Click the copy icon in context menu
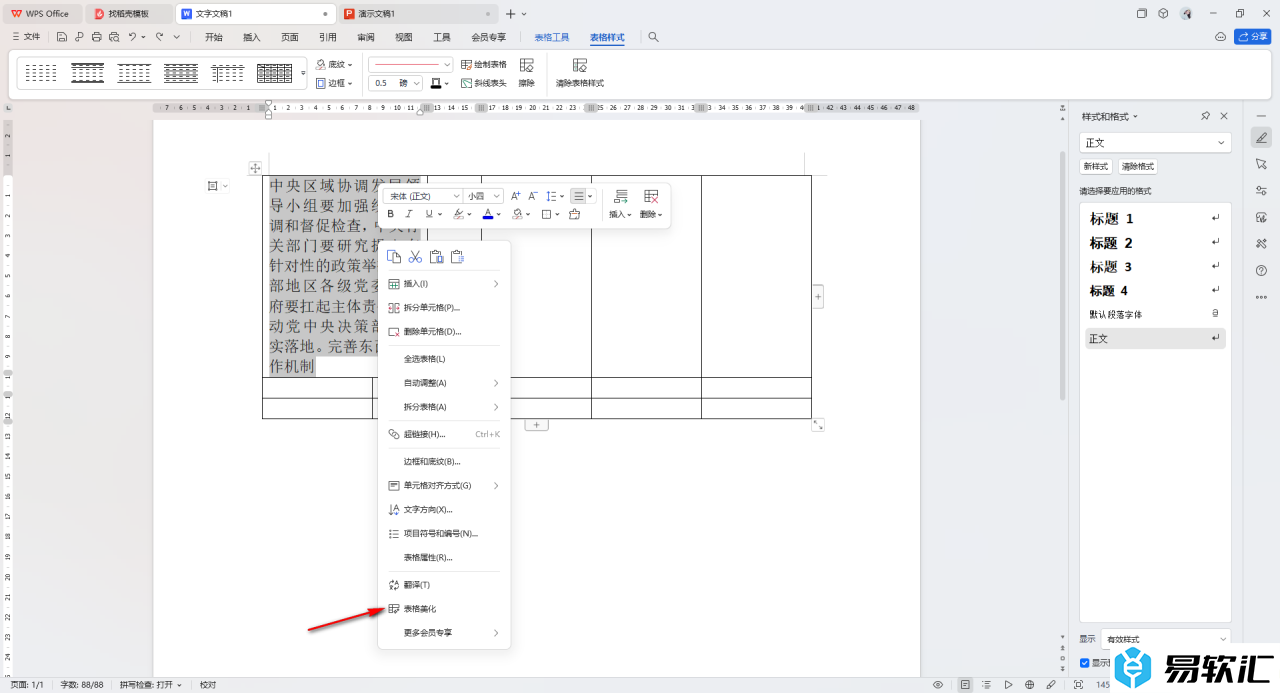The image size is (1280, 693). 394,257
